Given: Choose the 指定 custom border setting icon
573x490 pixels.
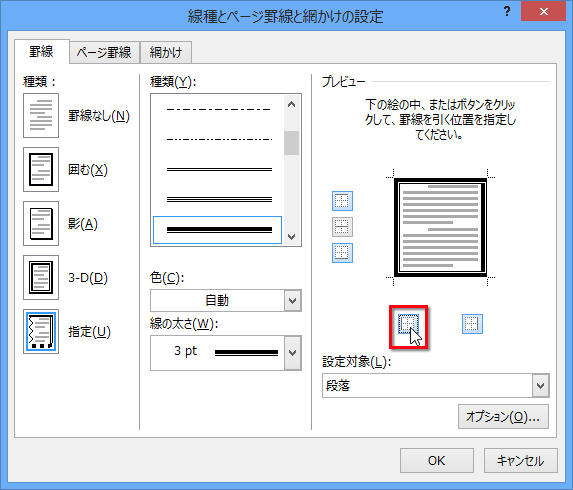Looking at the screenshot, I should pos(41,331).
